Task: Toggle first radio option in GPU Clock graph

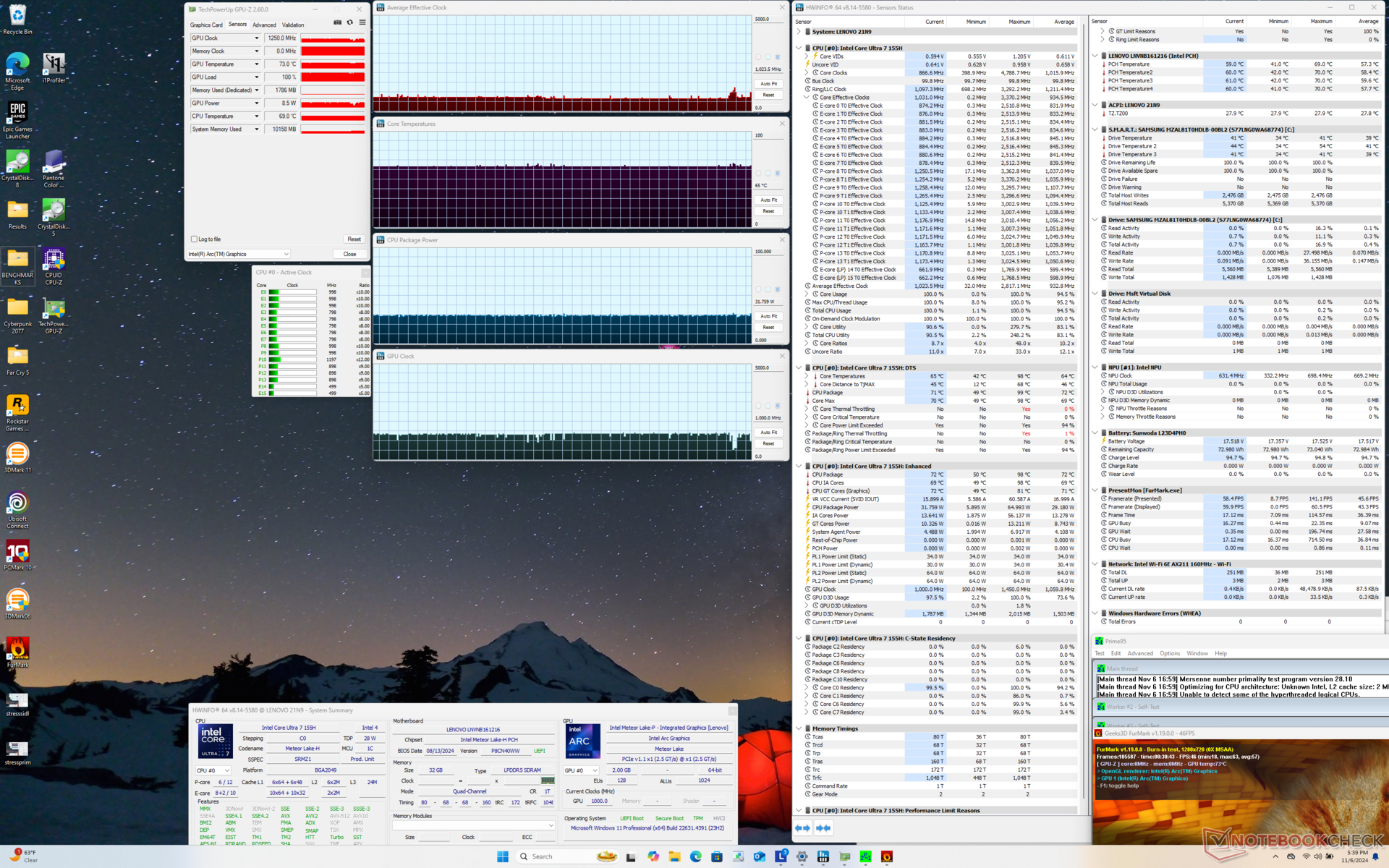Action: pos(758,406)
